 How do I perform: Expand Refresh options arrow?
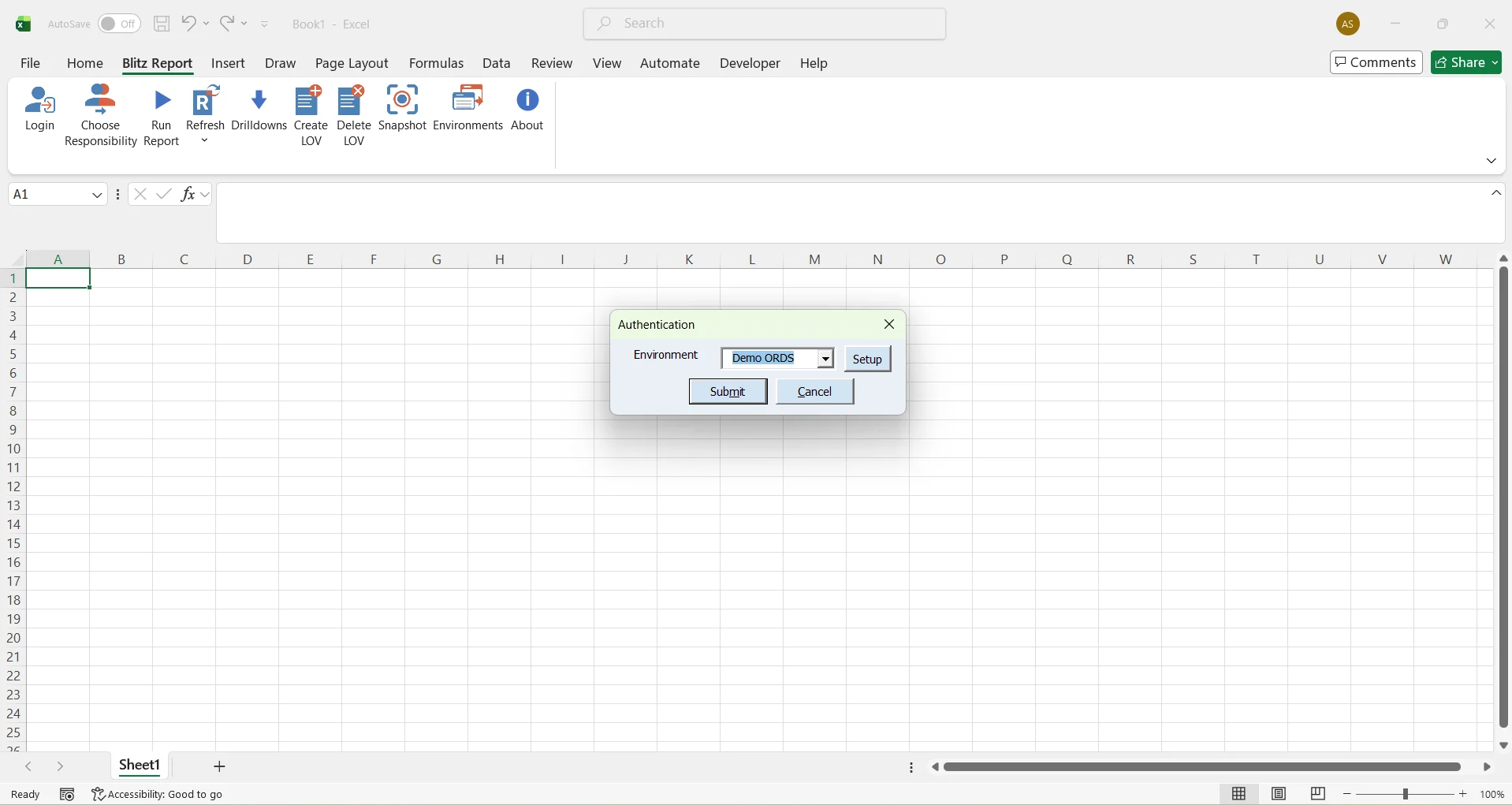205,141
